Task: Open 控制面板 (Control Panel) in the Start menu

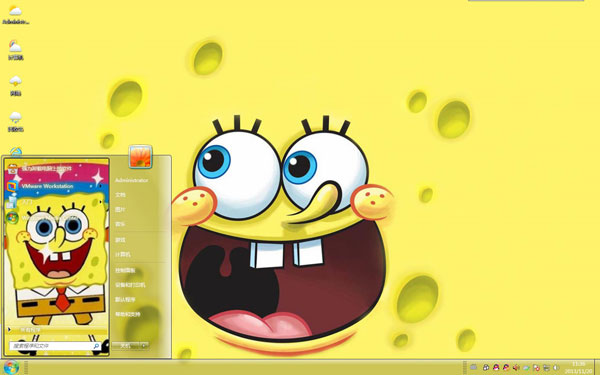Action: (x=126, y=270)
